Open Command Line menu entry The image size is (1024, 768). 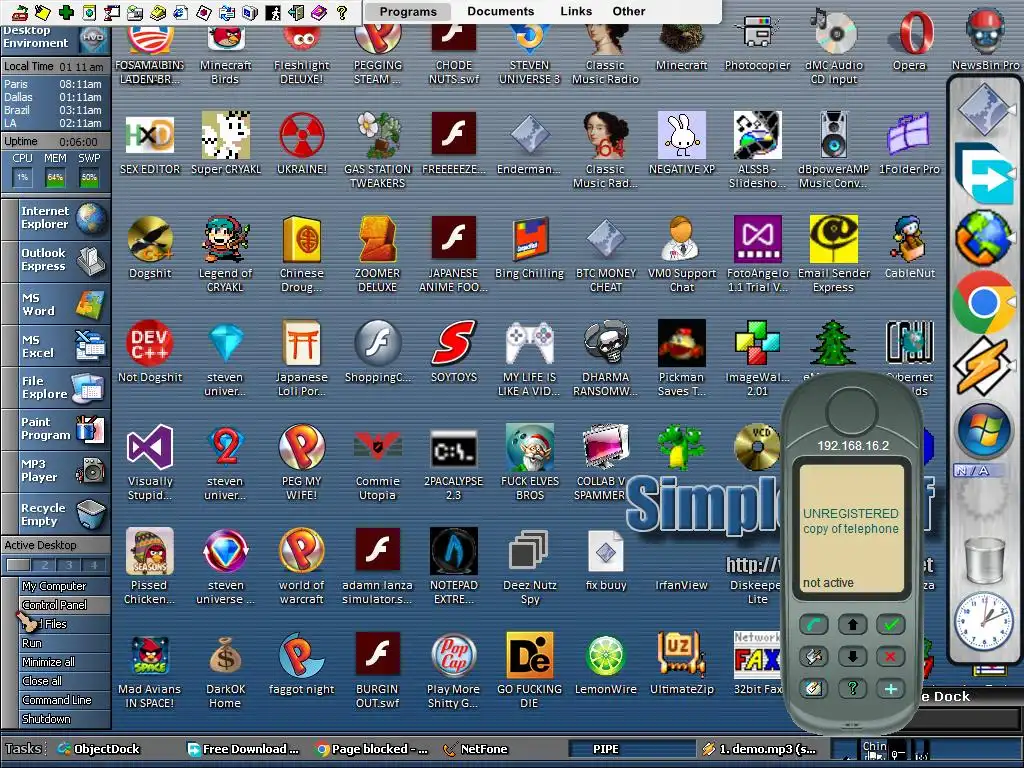(64, 700)
